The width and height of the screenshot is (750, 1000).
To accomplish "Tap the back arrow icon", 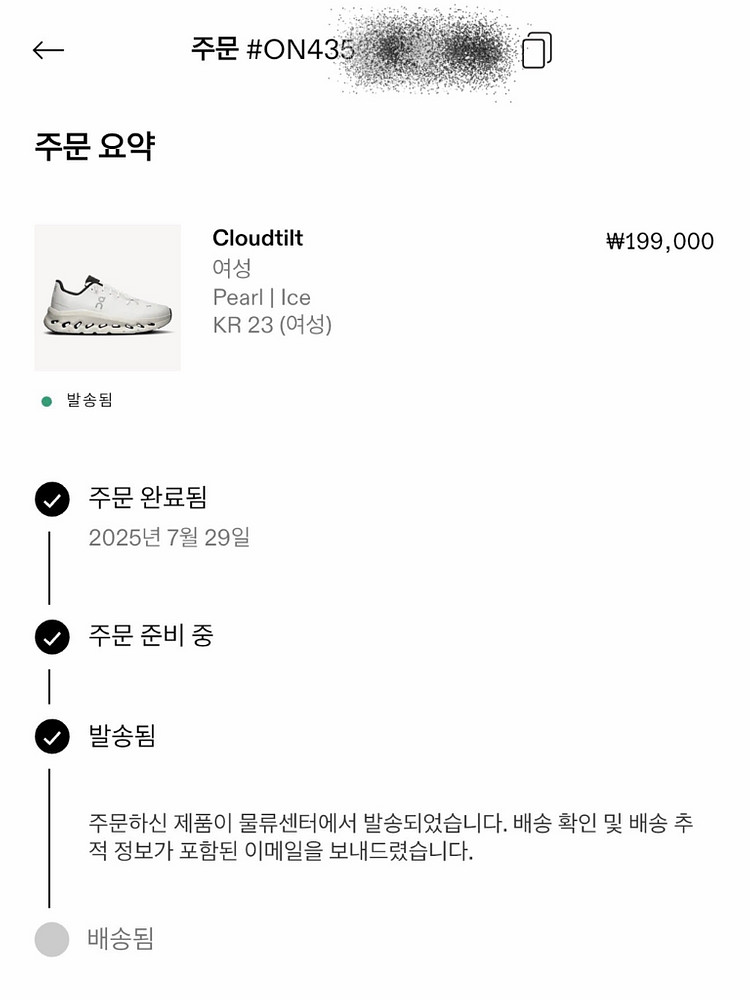I will (x=48, y=50).
